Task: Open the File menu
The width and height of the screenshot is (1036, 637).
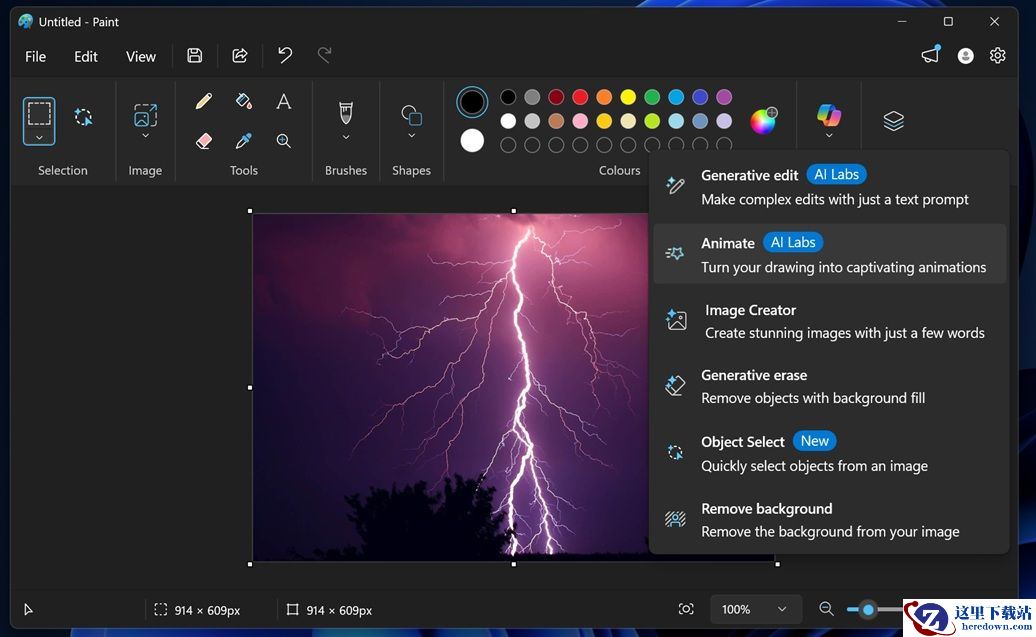Action: [36, 56]
